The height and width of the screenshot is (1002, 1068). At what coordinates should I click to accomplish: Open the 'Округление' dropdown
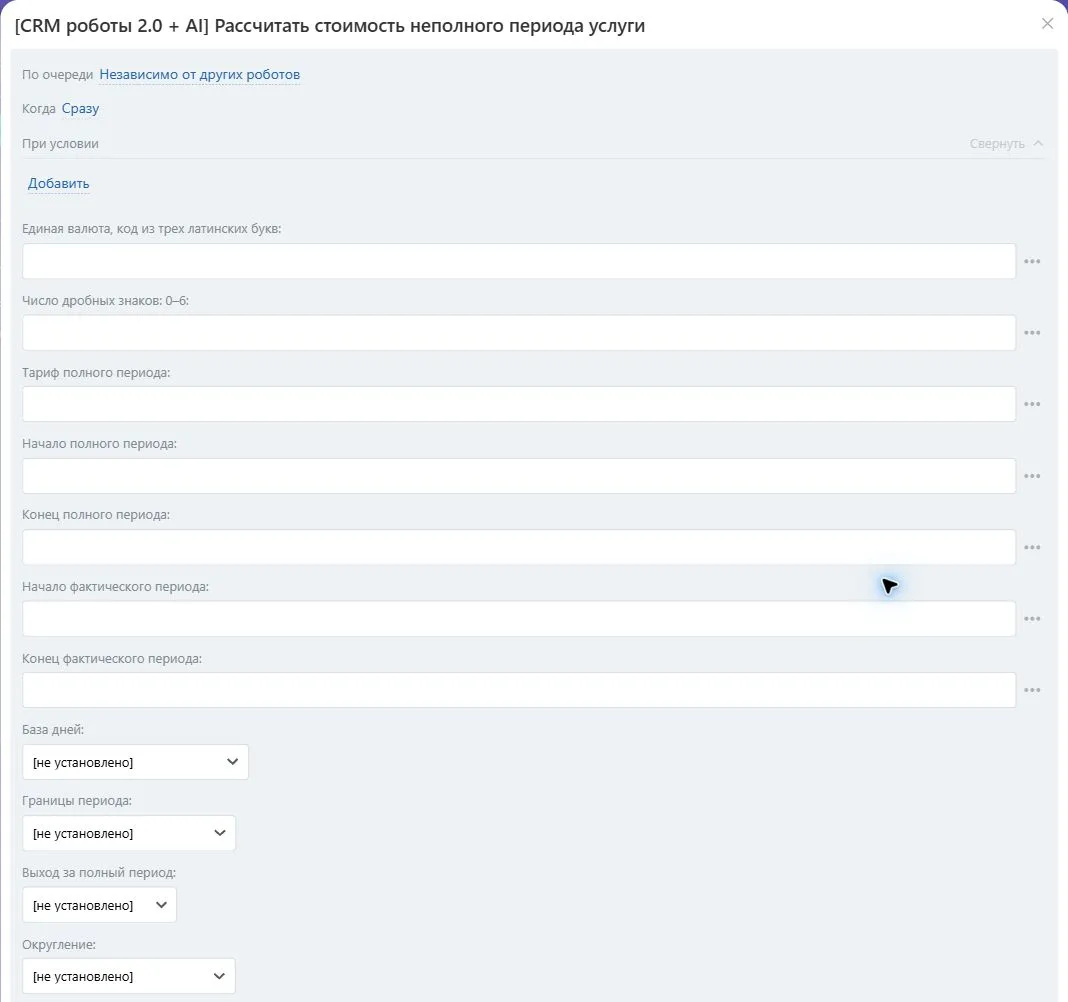129,976
